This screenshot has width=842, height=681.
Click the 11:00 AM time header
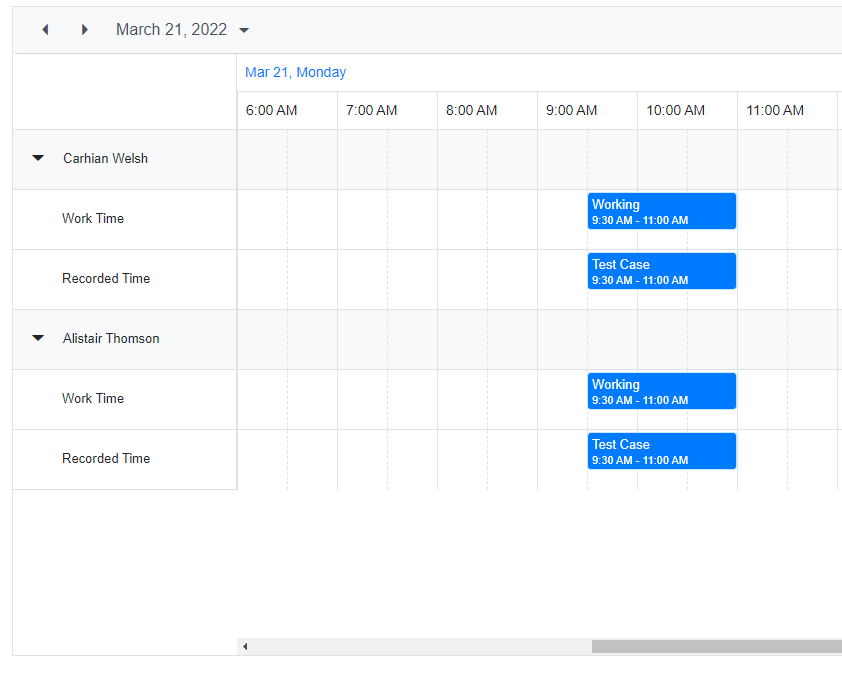(x=775, y=110)
